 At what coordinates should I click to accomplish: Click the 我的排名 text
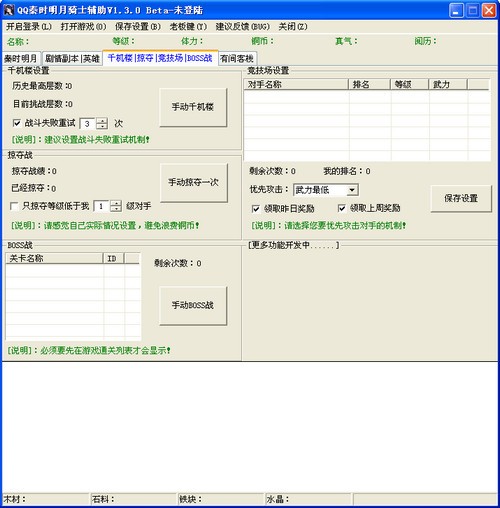[x=347, y=171]
